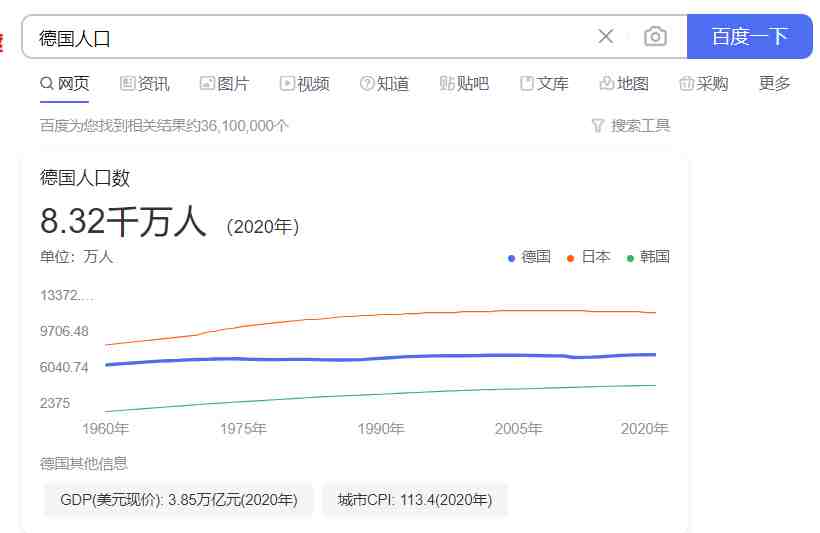Click in the 德国人口 search input field
Screen dimensions: 820x533
click(309, 37)
